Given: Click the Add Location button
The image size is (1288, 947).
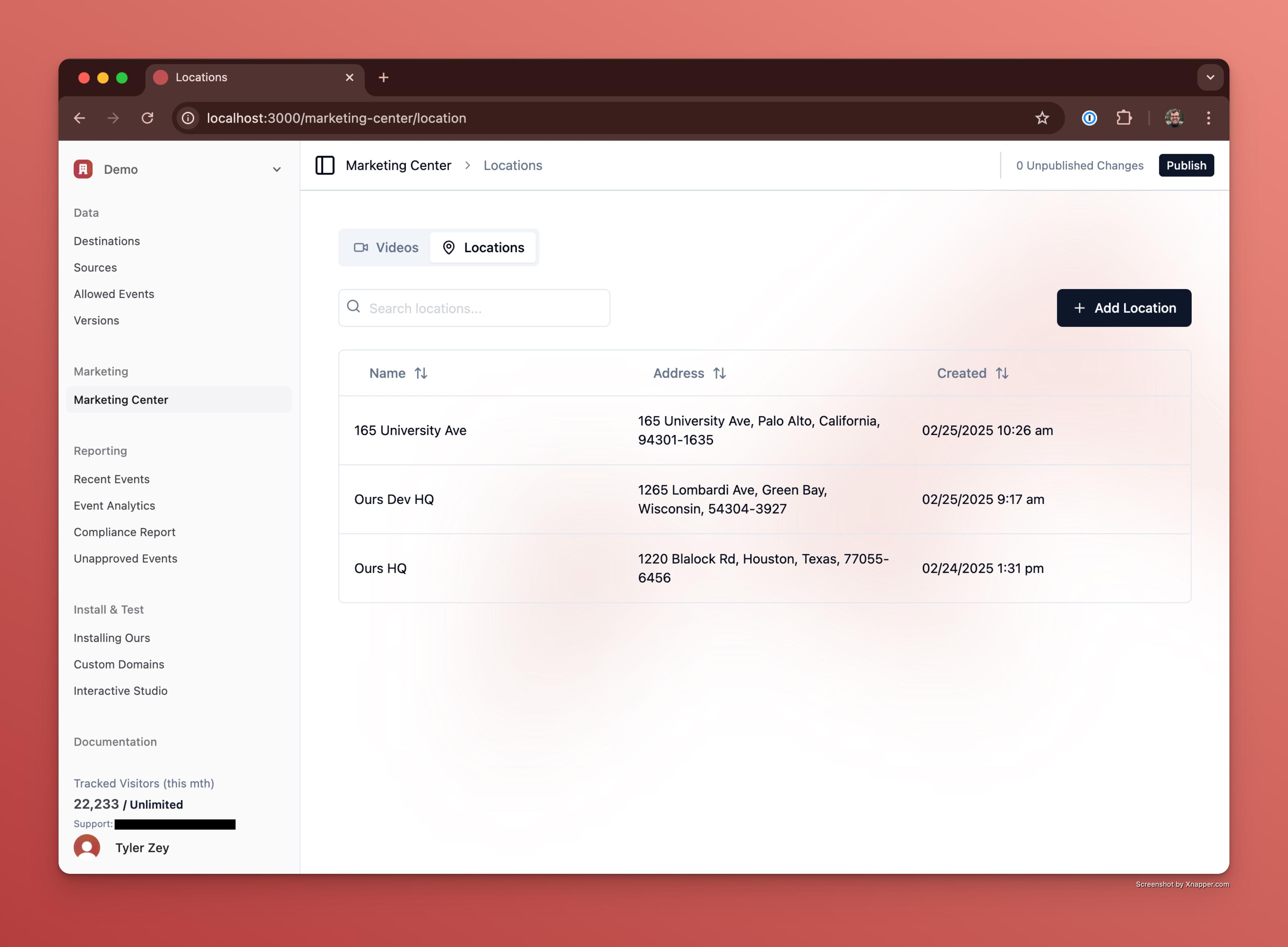Looking at the screenshot, I should click(x=1124, y=308).
